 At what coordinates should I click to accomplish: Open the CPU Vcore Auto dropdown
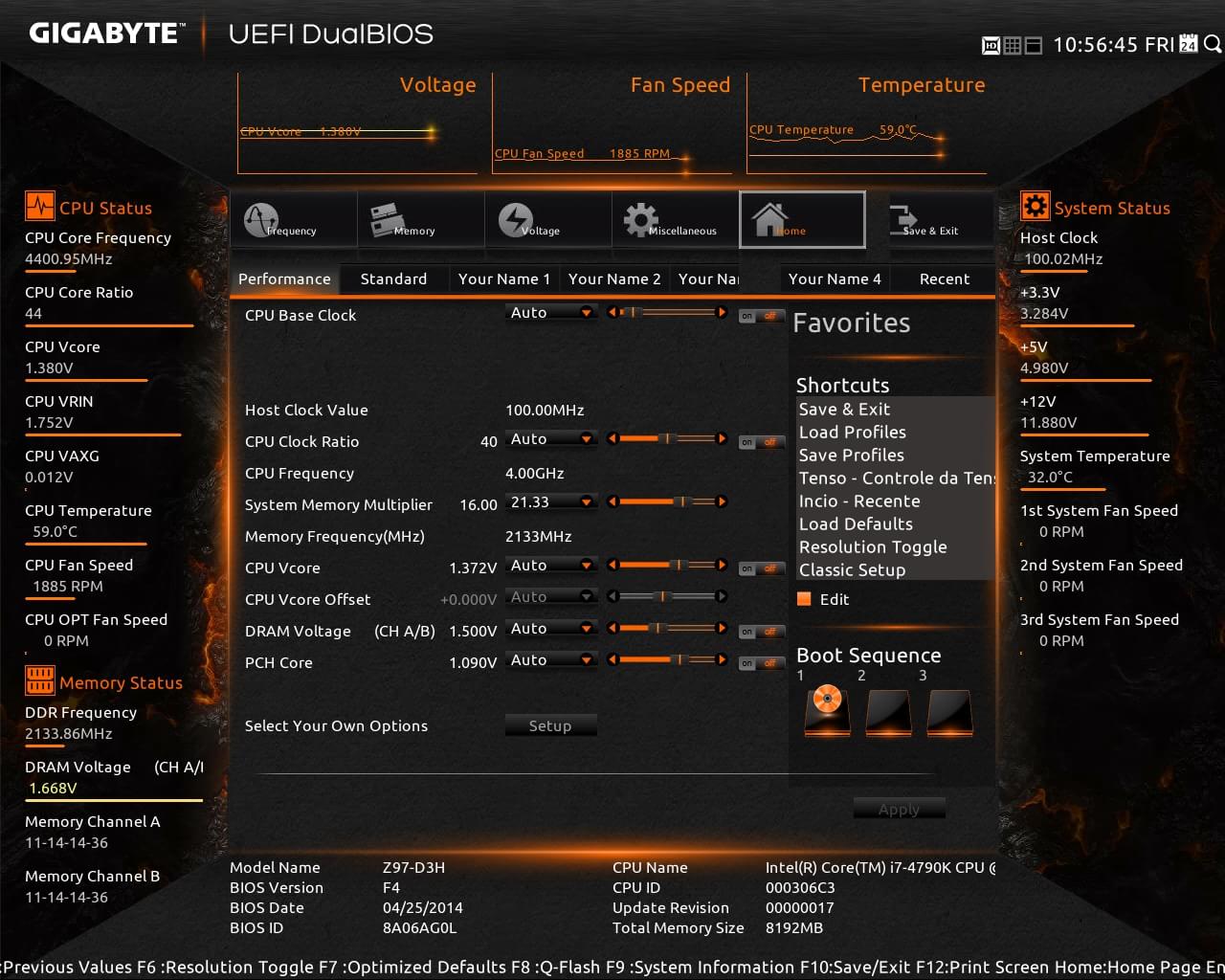point(551,566)
